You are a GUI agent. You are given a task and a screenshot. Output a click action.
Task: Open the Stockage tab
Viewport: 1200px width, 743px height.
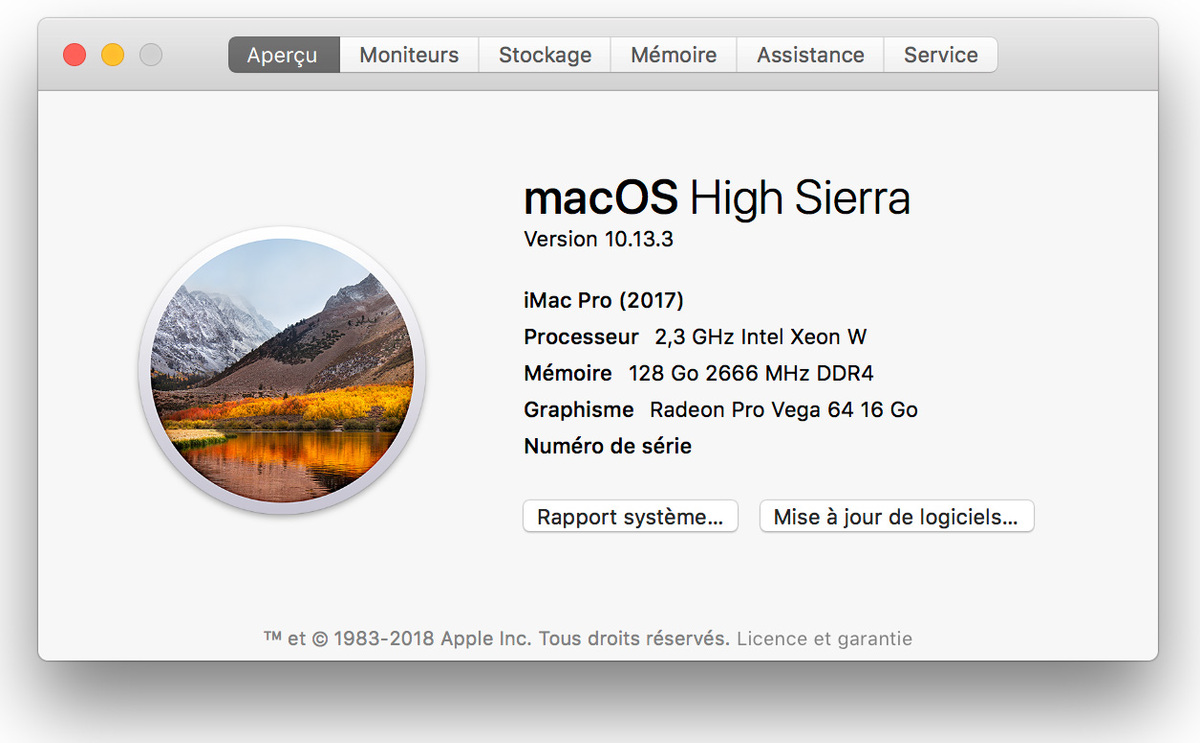[x=545, y=55]
